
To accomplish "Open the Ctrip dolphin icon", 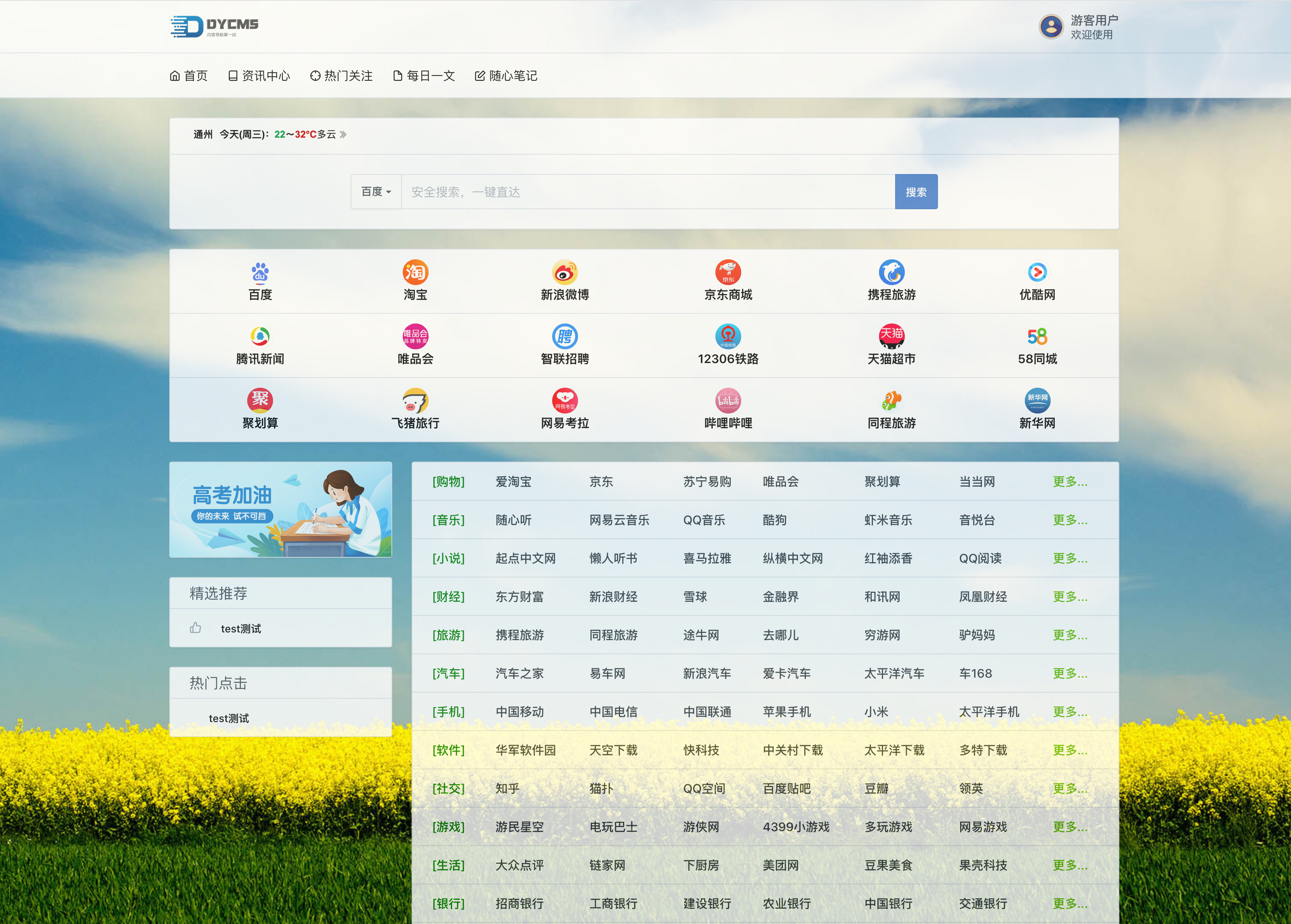I will coord(892,273).
